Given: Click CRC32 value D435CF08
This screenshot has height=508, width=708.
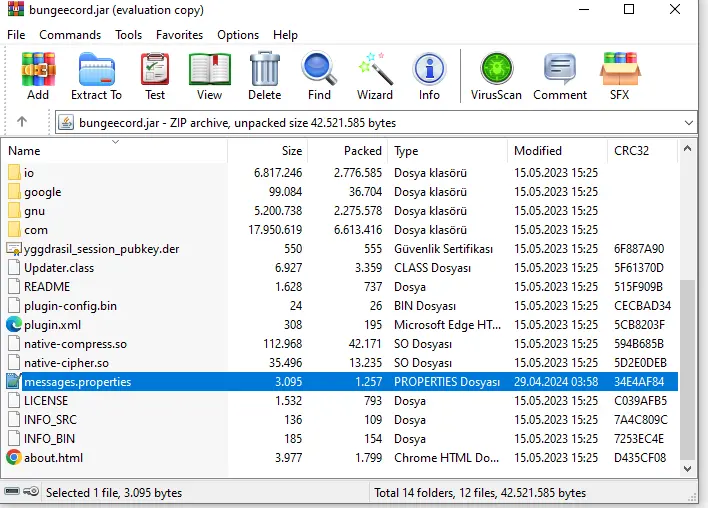Looking at the screenshot, I should point(640,457).
